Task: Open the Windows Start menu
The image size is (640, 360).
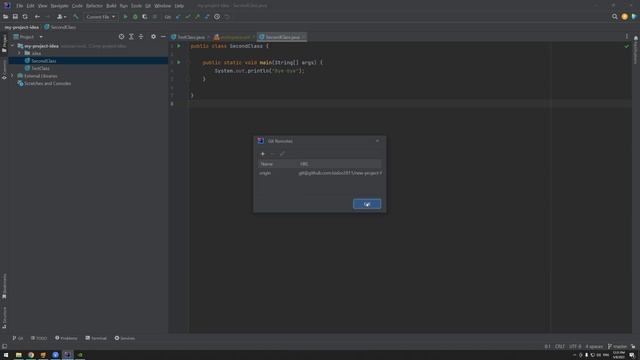Action: click(x=6, y=355)
